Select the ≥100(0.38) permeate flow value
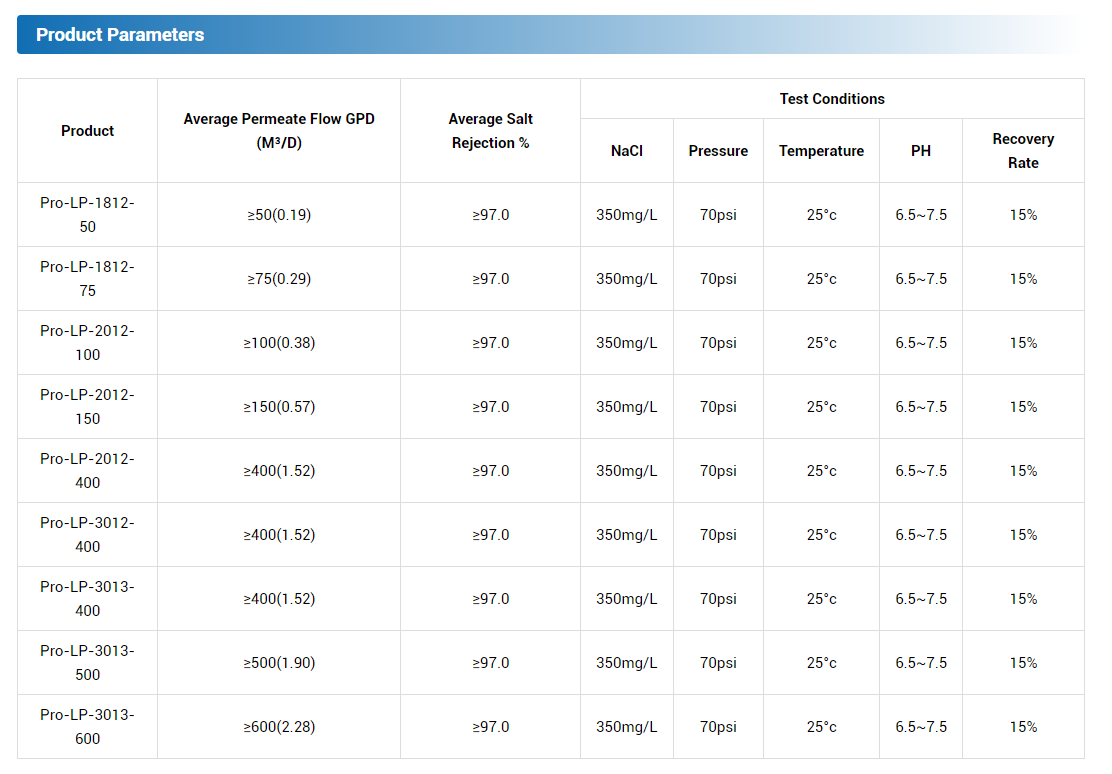This screenshot has height=774, width=1112. 279,343
